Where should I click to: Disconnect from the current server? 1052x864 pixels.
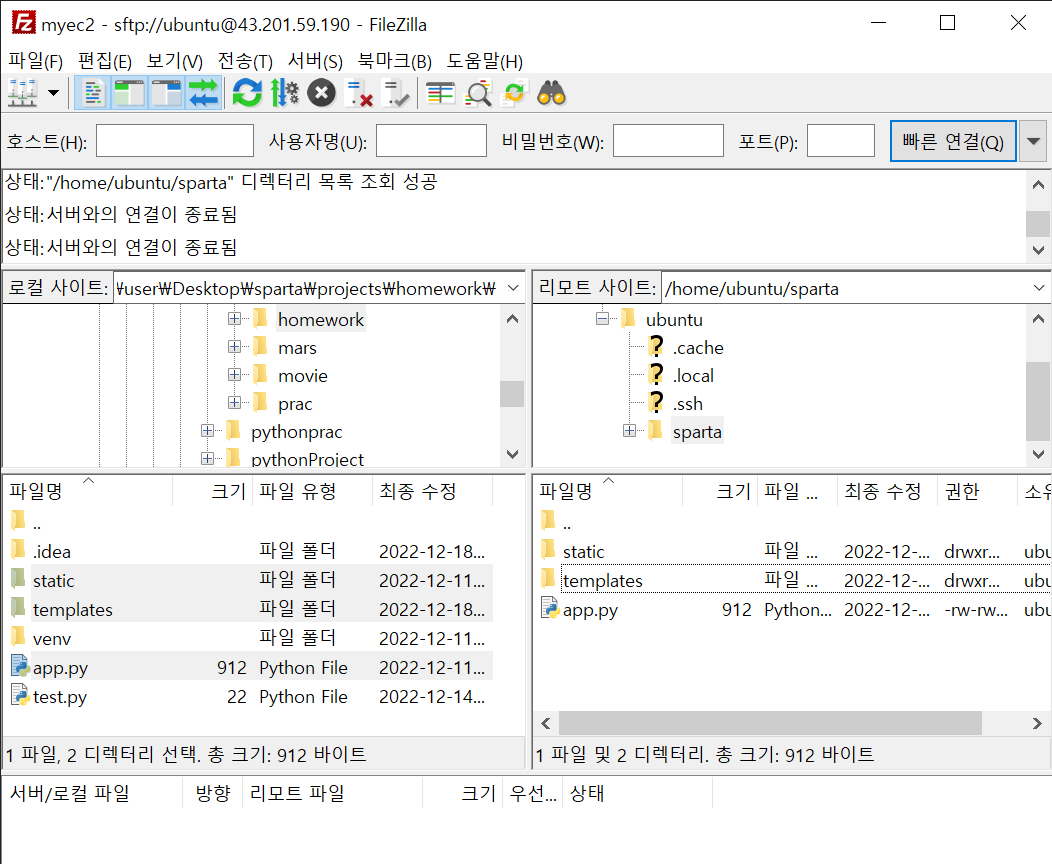(x=358, y=93)
